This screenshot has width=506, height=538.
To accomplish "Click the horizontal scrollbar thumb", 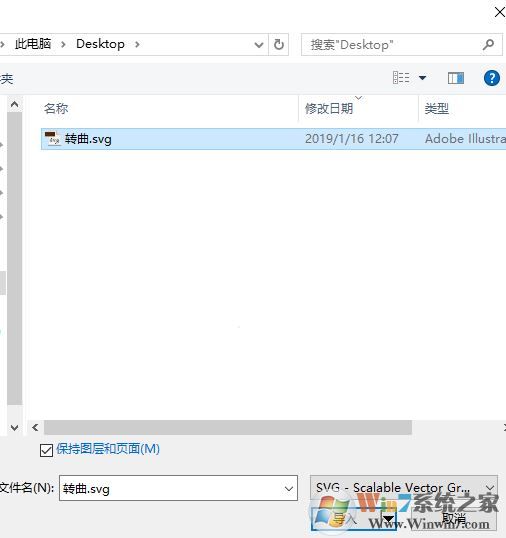I will tap(228, 428).
